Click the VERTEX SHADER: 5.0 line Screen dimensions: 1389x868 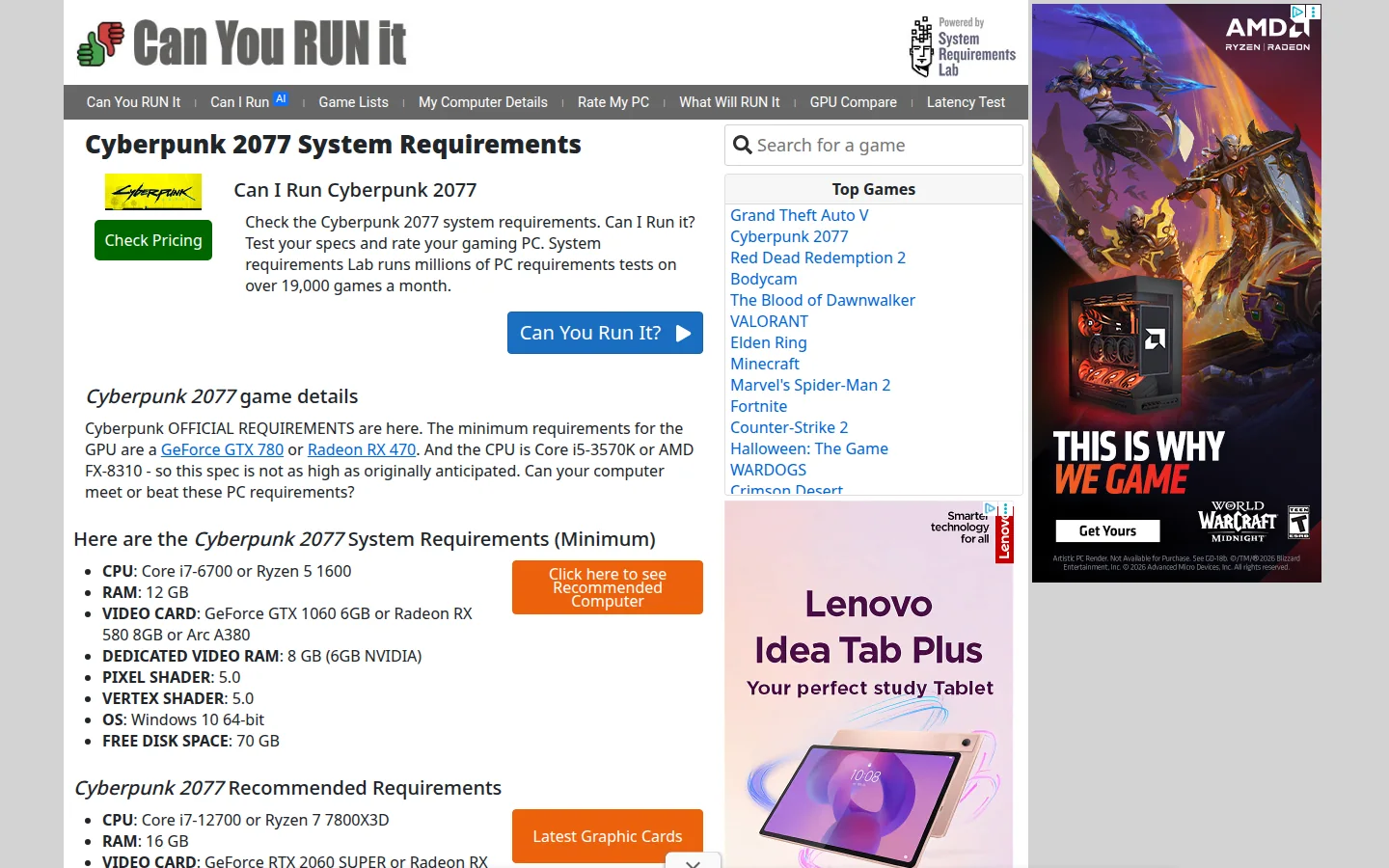pos(178,698)
